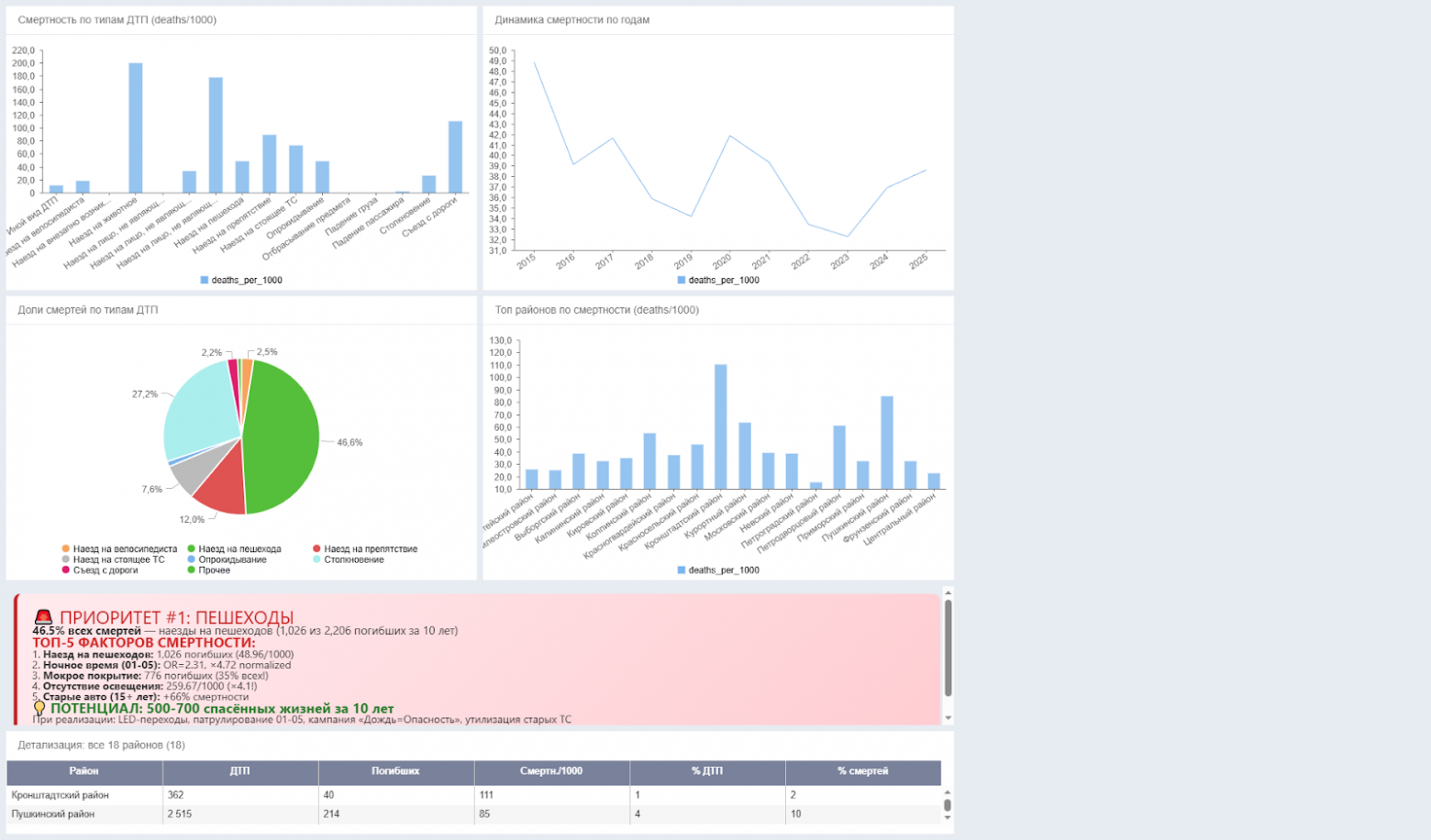Screen dimensions: 1431x840
Task: Sort table by ДТП column header
Action: coord(240,771)
